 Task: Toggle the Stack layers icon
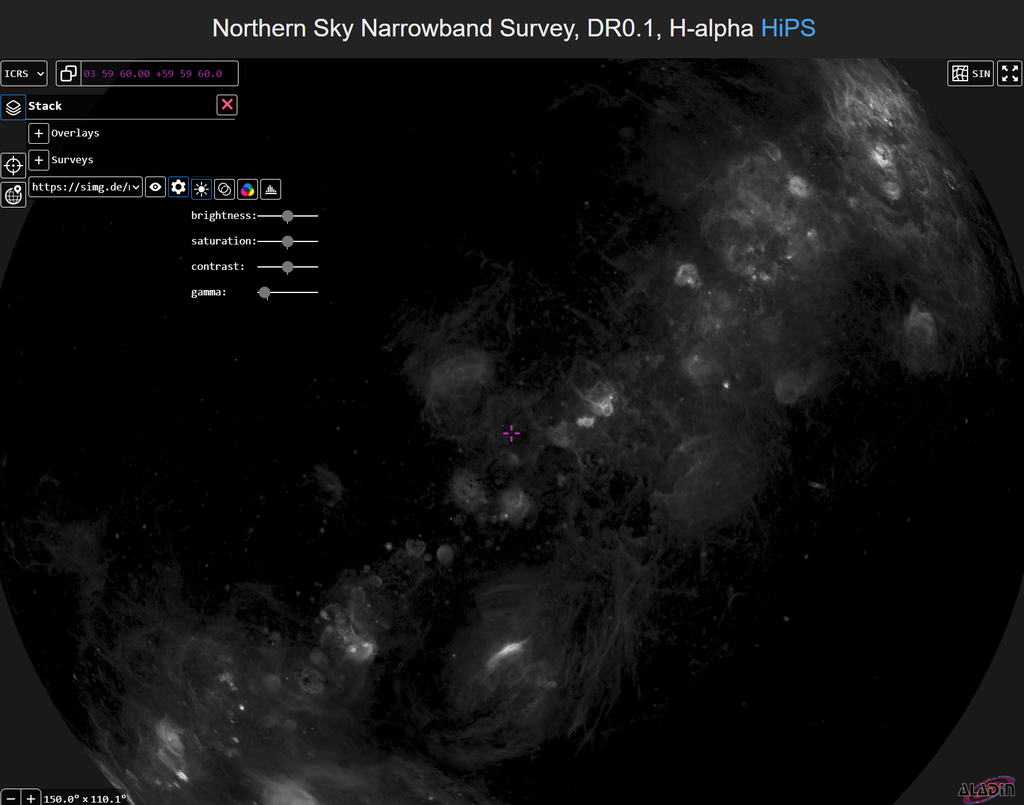pos(13,106)
